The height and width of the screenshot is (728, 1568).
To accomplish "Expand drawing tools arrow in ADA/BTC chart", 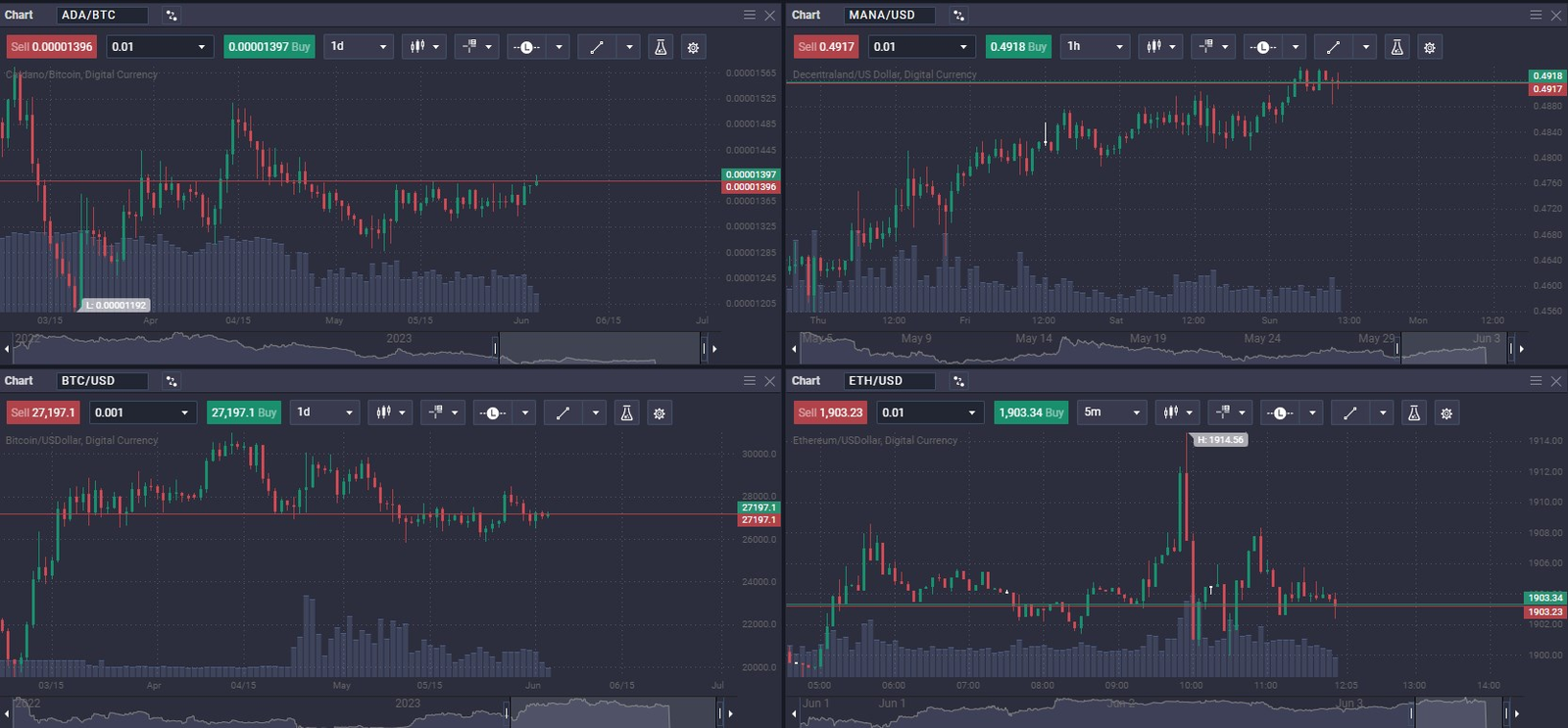I will pos(629,47).
